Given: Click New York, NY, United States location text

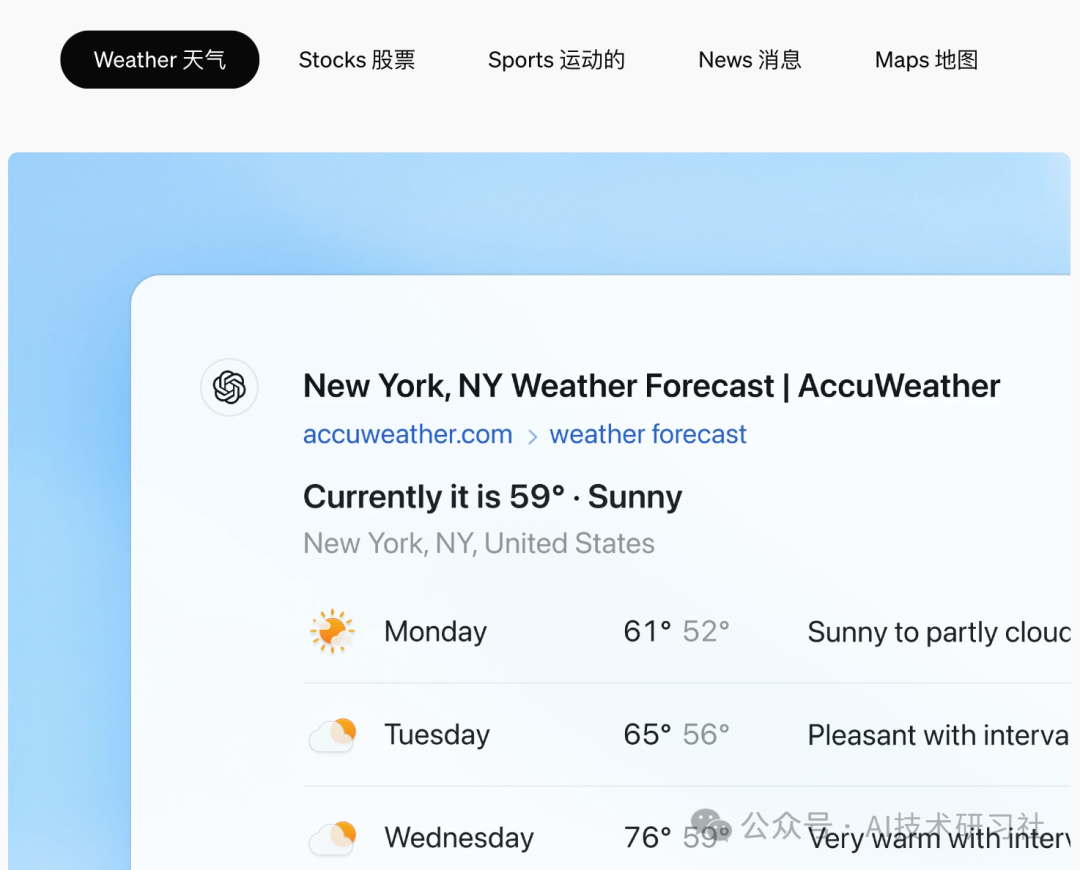Looking at the screenshot, I should click(479, 543).
